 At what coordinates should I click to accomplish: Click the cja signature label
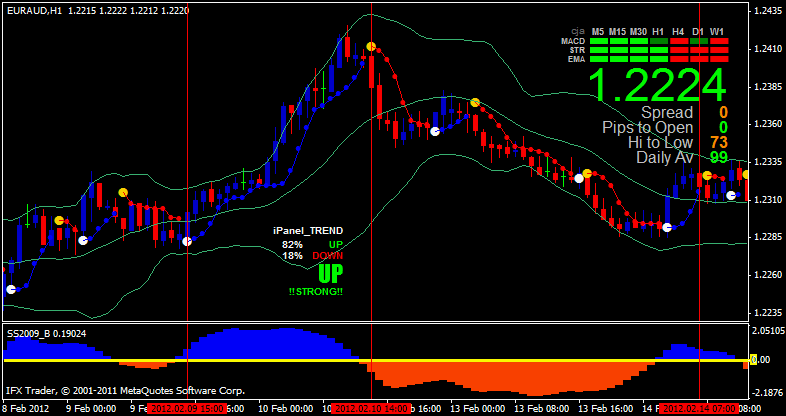pos(578,31)
